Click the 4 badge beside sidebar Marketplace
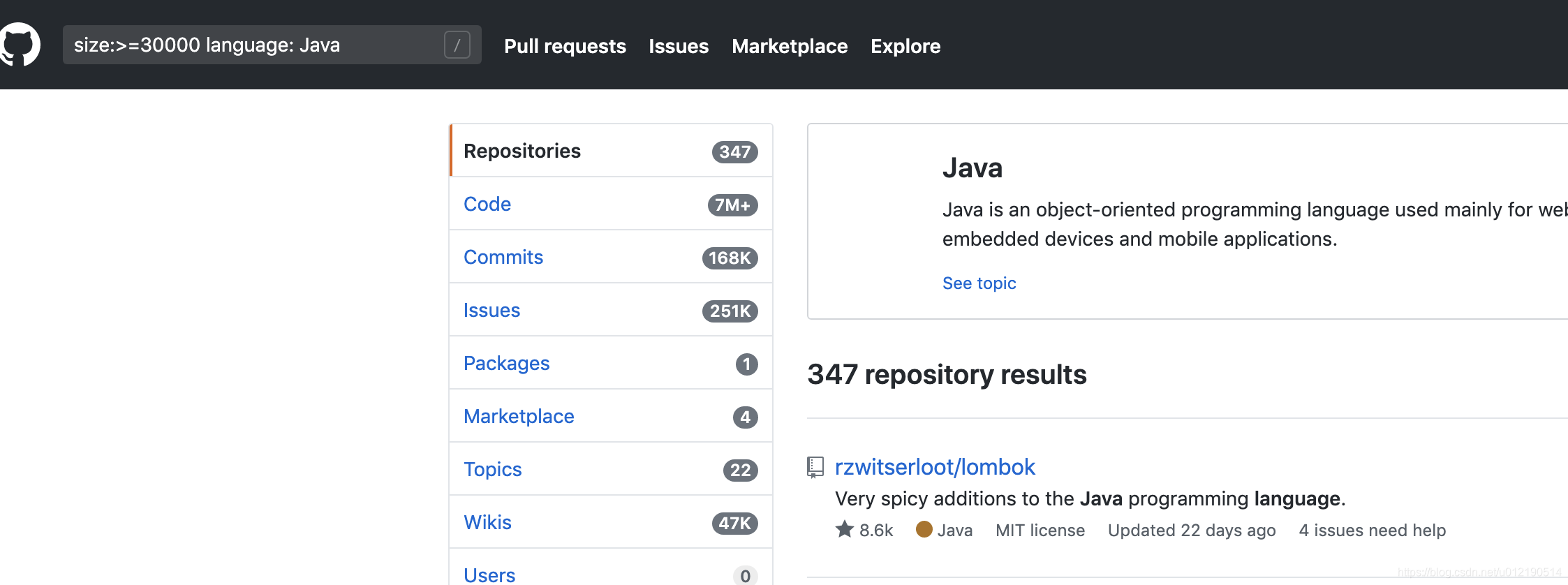The width and height of the screenshot is (1568, 585). tap(745, 417)
